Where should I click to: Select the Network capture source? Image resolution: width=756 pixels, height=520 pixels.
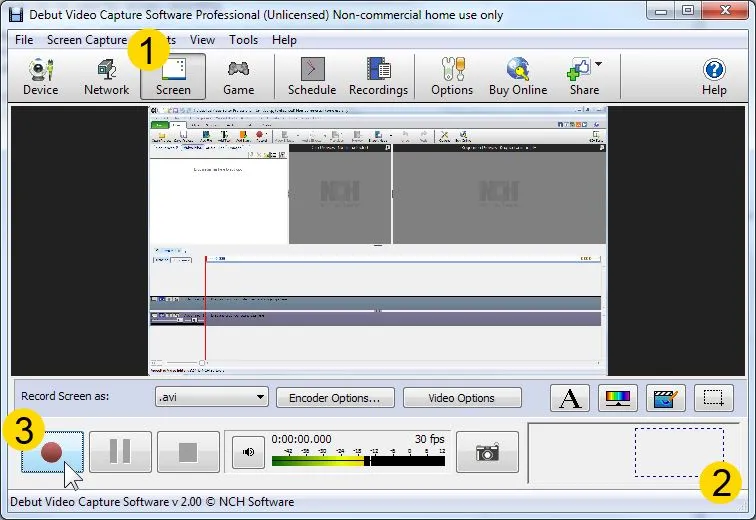point(107,77)
